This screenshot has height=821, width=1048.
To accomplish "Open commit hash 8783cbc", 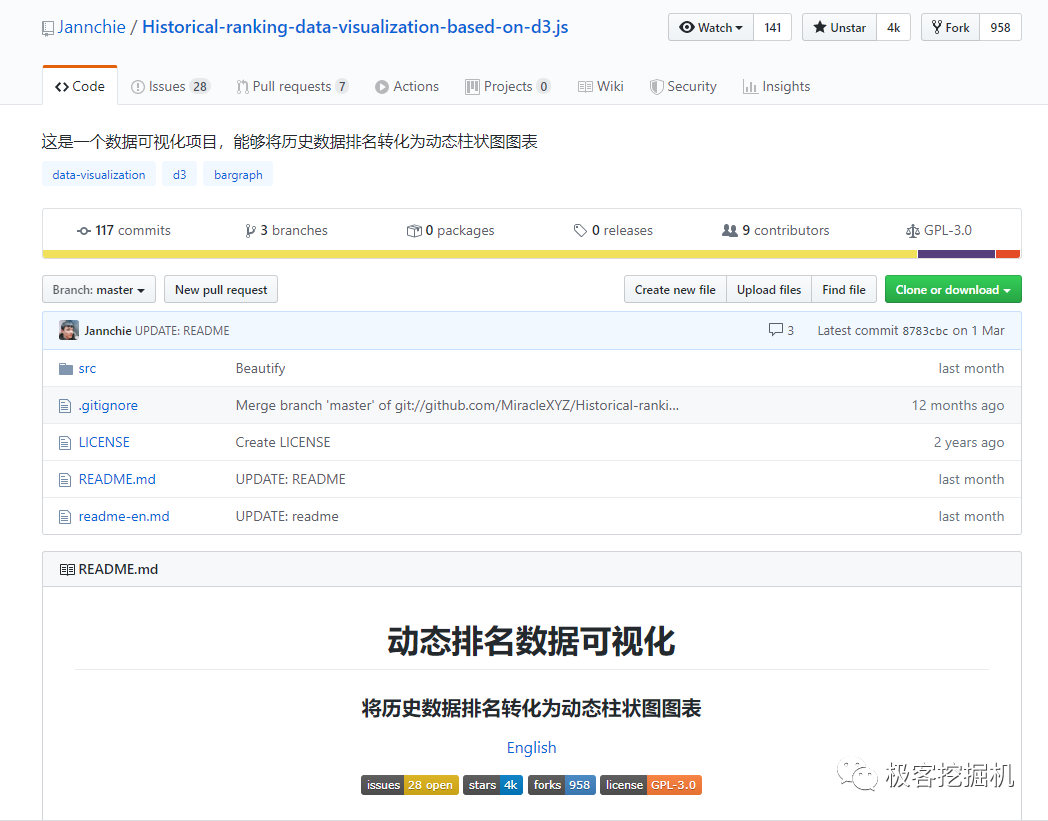I will pyautogui.click(x=925, y=331).
